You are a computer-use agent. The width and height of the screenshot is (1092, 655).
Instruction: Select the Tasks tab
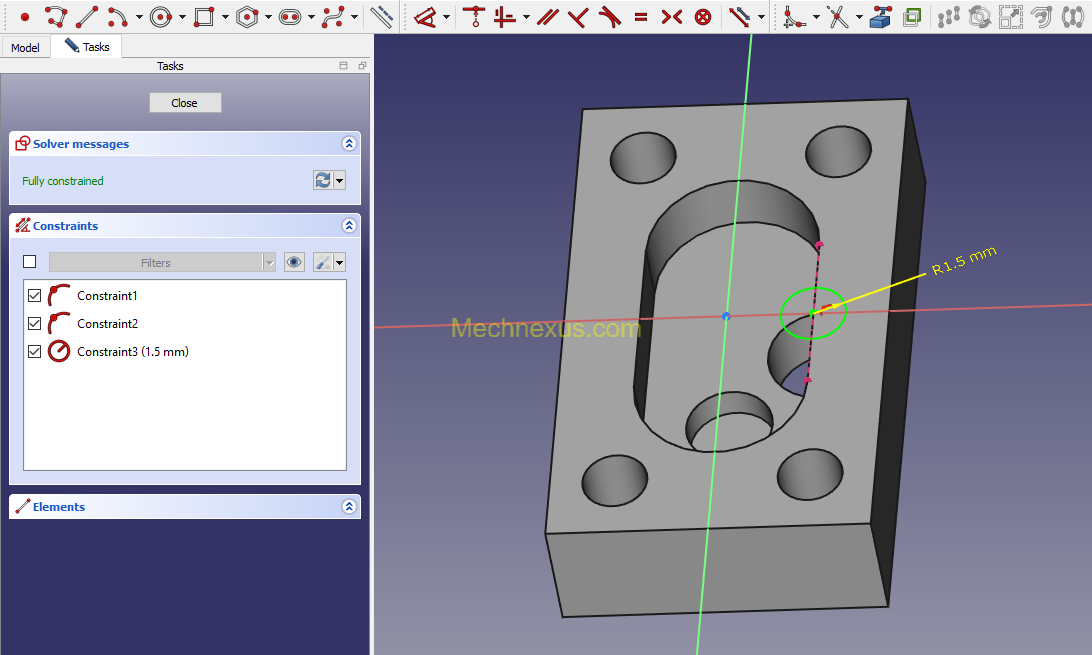pos(87,47)
